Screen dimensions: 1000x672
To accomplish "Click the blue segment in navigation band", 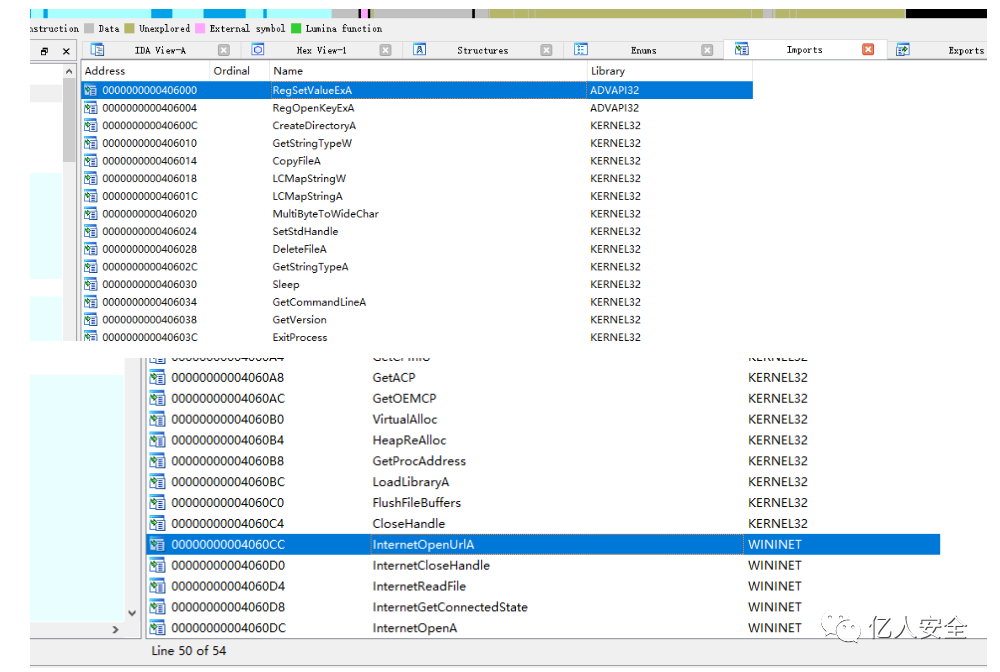I will pos(224,13).
